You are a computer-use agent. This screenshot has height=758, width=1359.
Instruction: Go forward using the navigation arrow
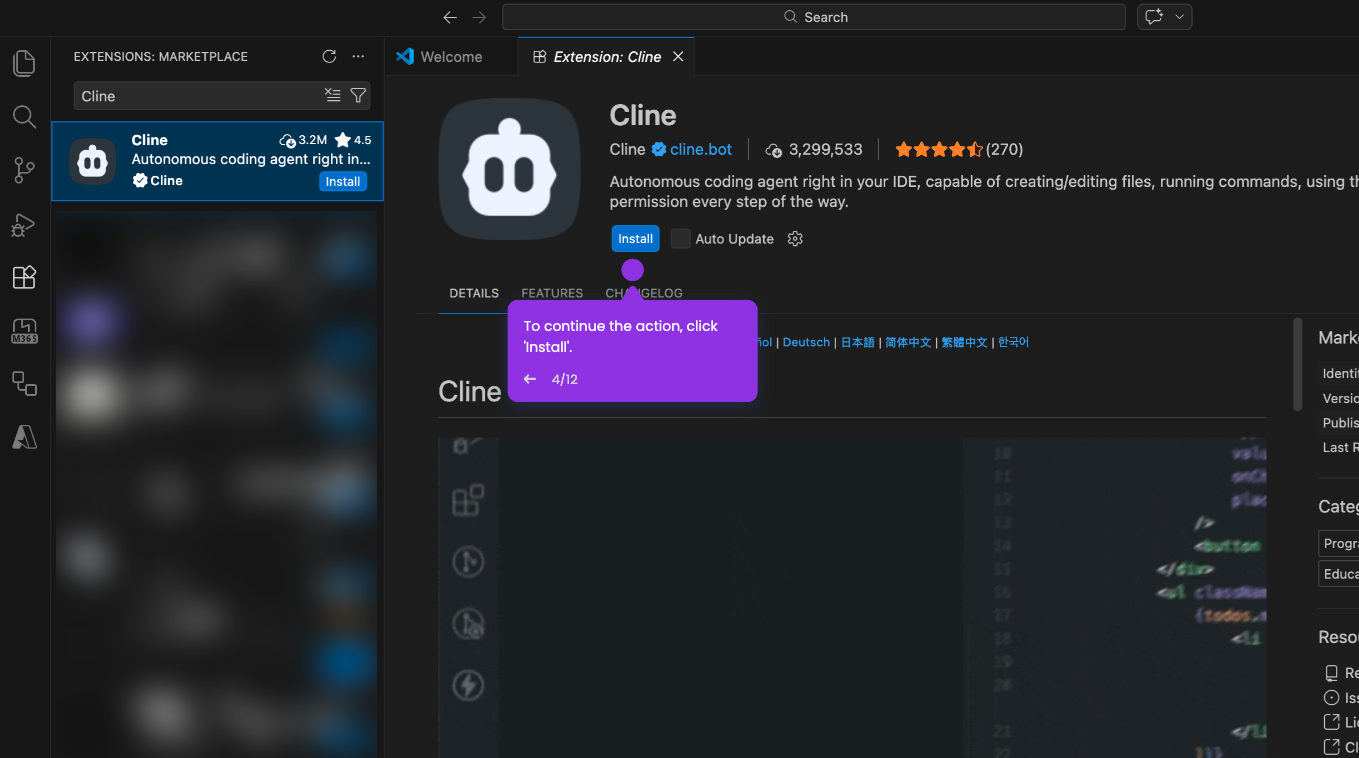[479, 17]
